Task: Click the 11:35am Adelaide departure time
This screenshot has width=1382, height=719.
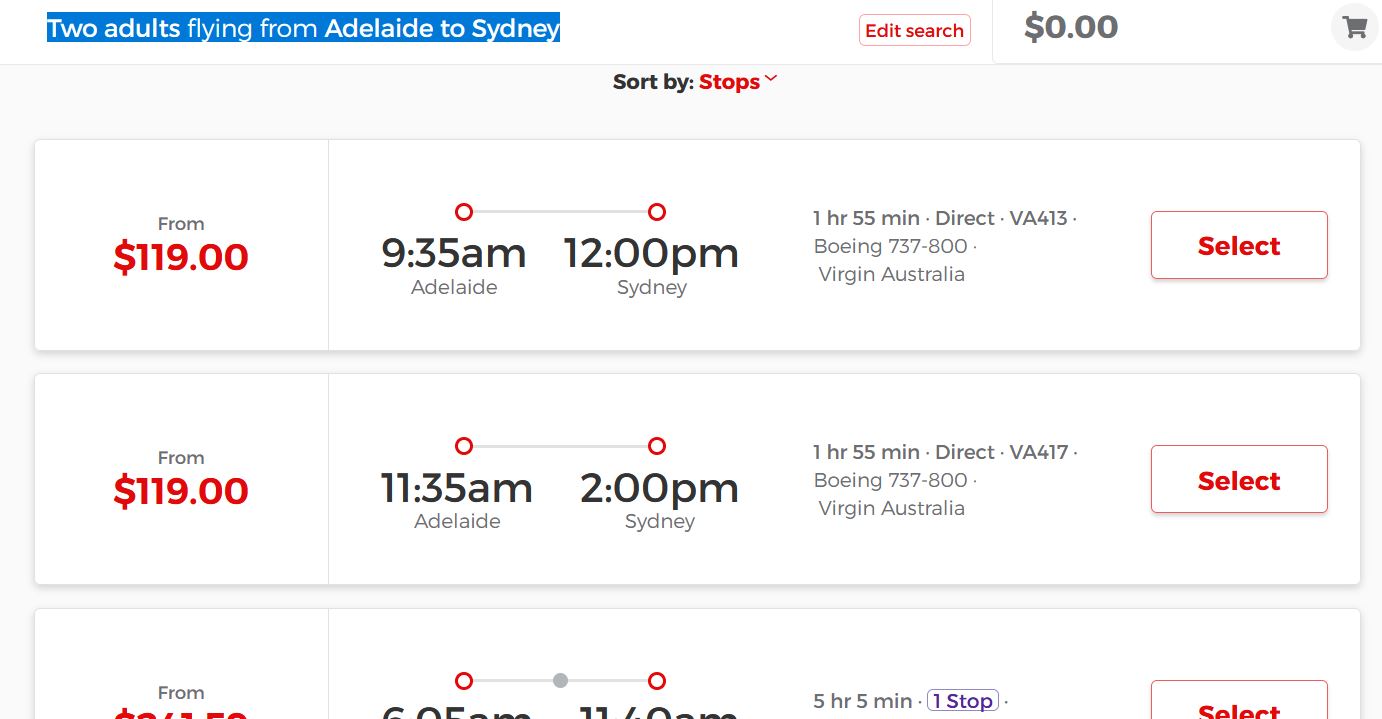Action: 457,488
